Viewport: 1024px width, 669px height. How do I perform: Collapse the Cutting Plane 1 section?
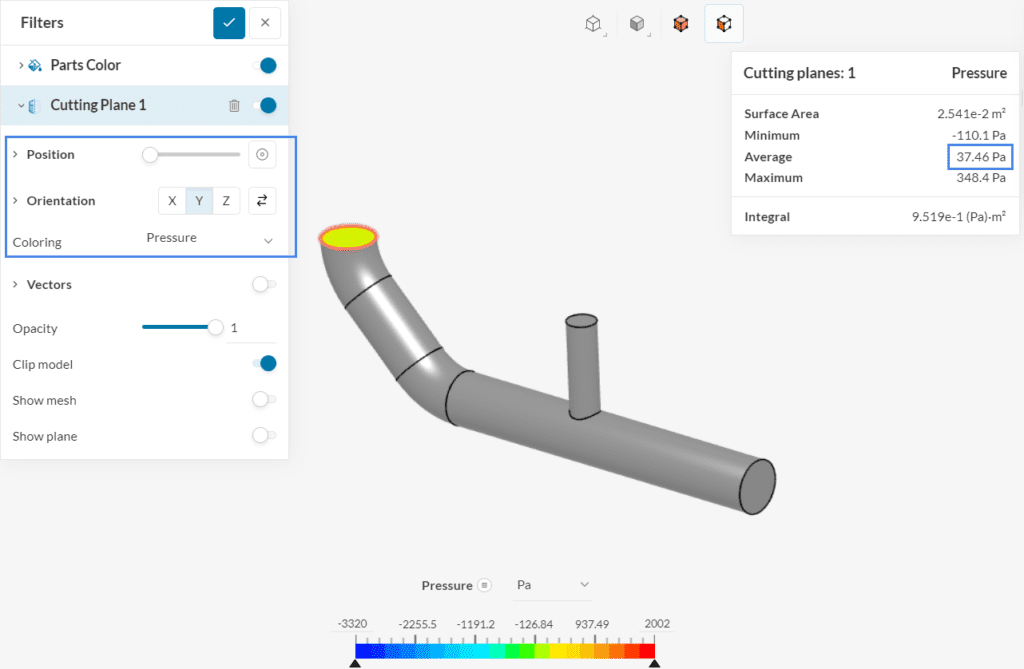point(22,105)
